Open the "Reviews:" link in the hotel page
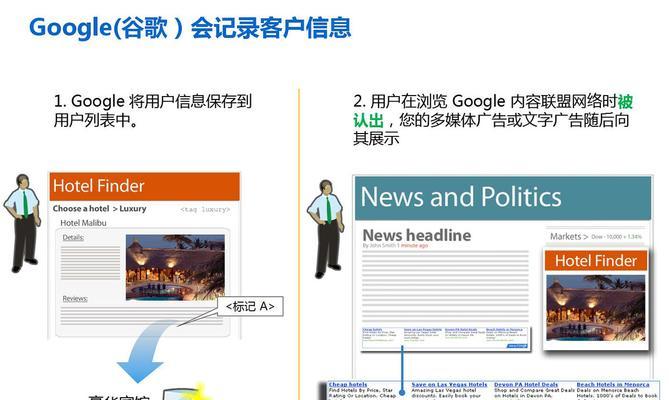 [75, 299]
